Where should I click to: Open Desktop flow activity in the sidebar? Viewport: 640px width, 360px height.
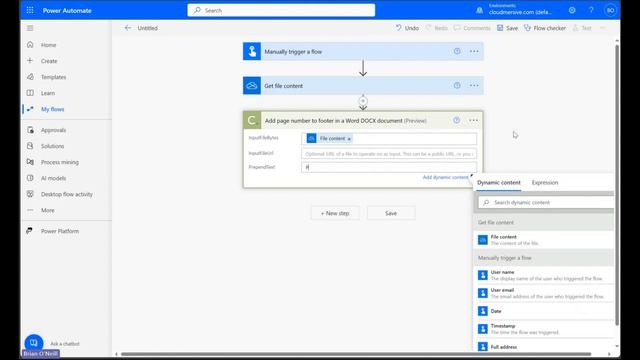click(x=67, y=194)
